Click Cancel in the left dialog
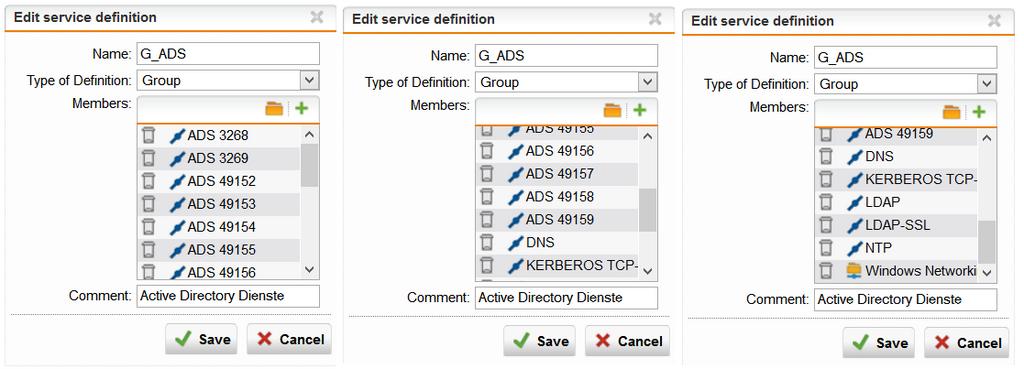 (289, 339)
